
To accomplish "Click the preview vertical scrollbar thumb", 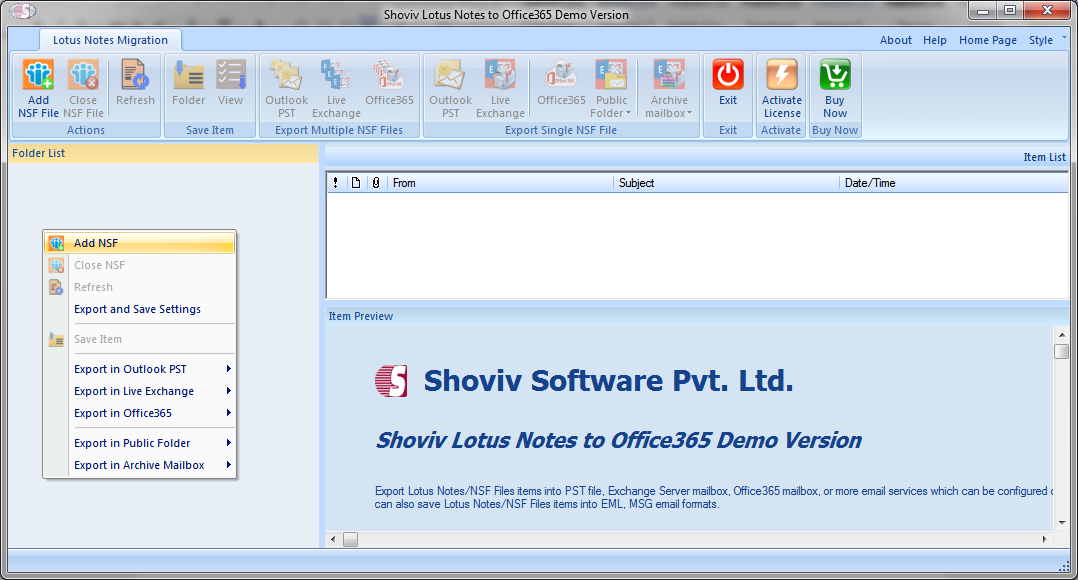I will [1062, 351].
